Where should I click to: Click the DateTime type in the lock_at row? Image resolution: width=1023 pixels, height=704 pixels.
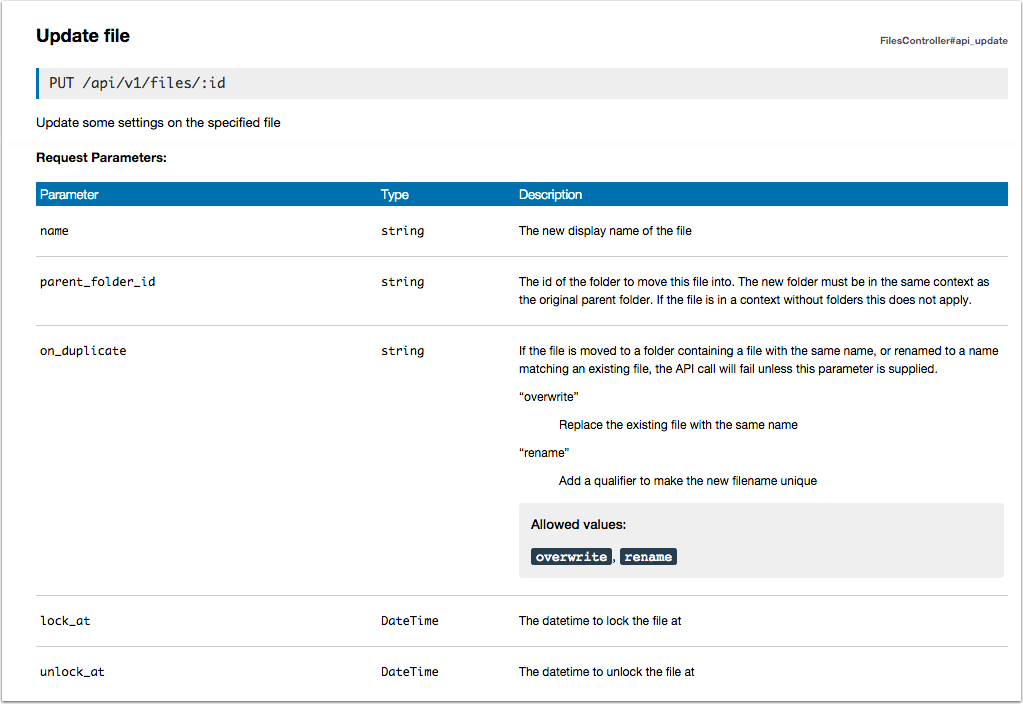click(409, 621)
